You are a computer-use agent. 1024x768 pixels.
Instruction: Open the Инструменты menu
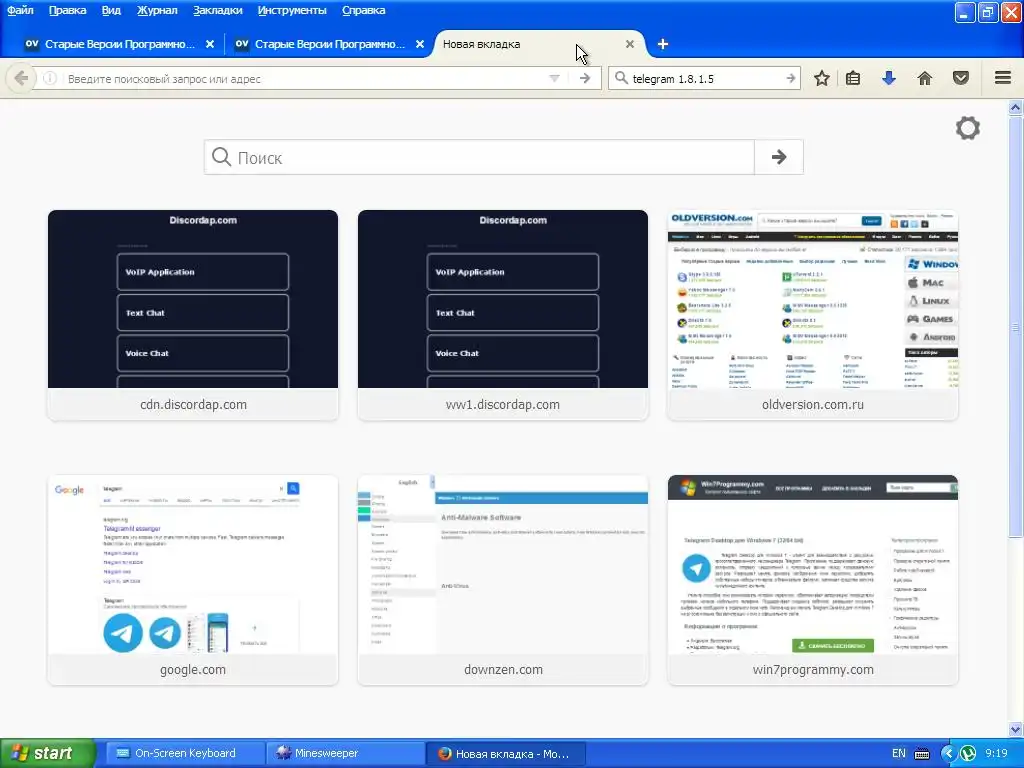pos(292,10)
